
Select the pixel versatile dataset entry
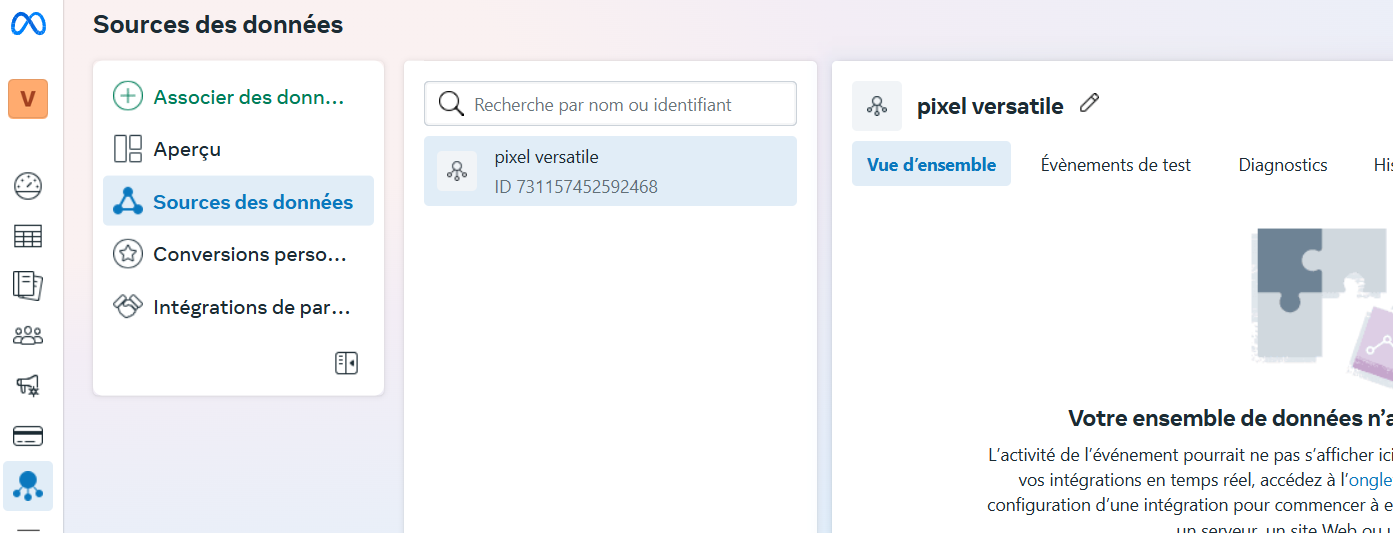point(610,171)
